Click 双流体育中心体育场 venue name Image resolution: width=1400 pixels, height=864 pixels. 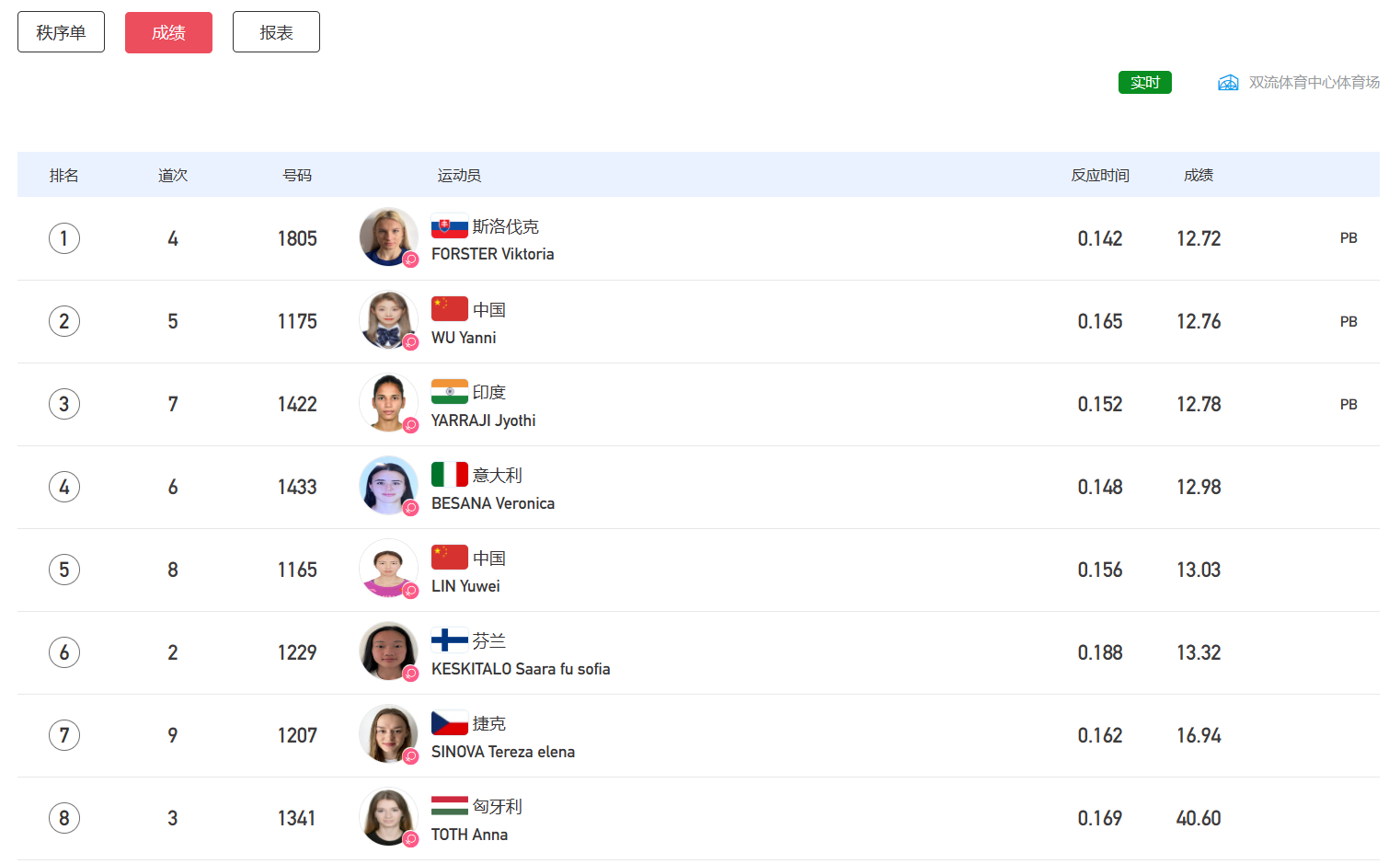coord(1314,83)
